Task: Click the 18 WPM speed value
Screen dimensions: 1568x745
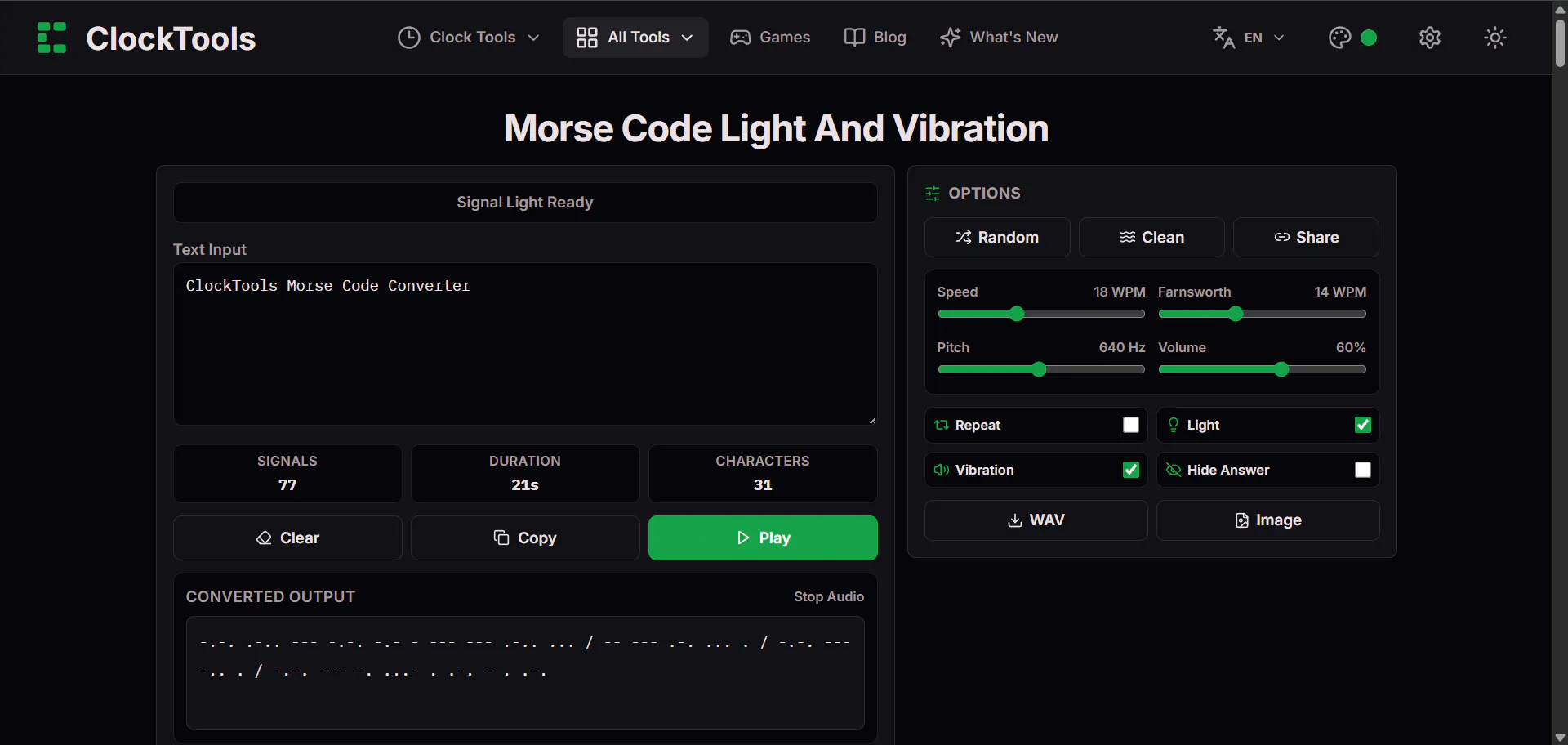Action: (x=1119, y=292)
